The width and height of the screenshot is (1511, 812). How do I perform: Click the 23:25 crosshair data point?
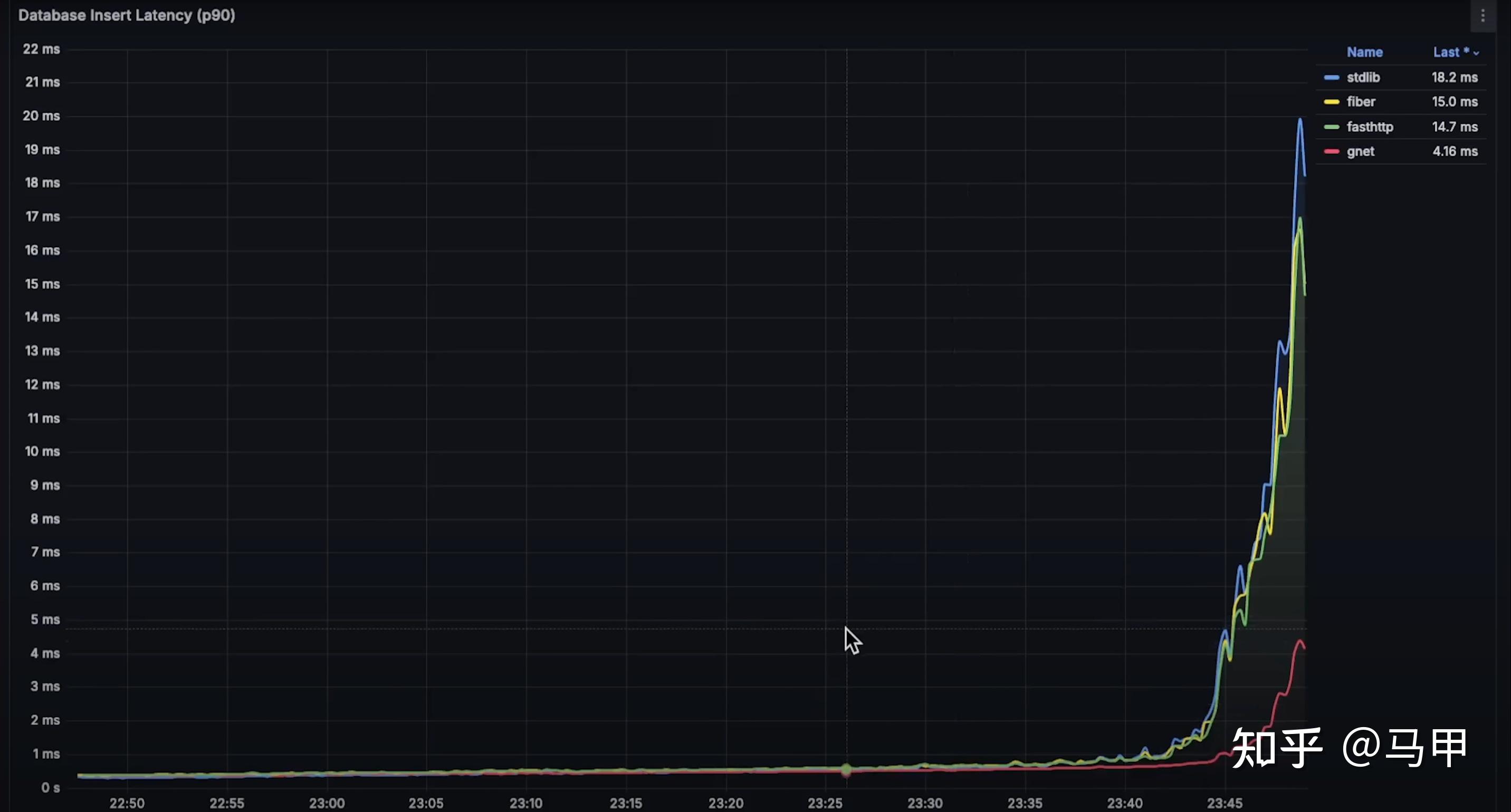(x=846, y=769)
